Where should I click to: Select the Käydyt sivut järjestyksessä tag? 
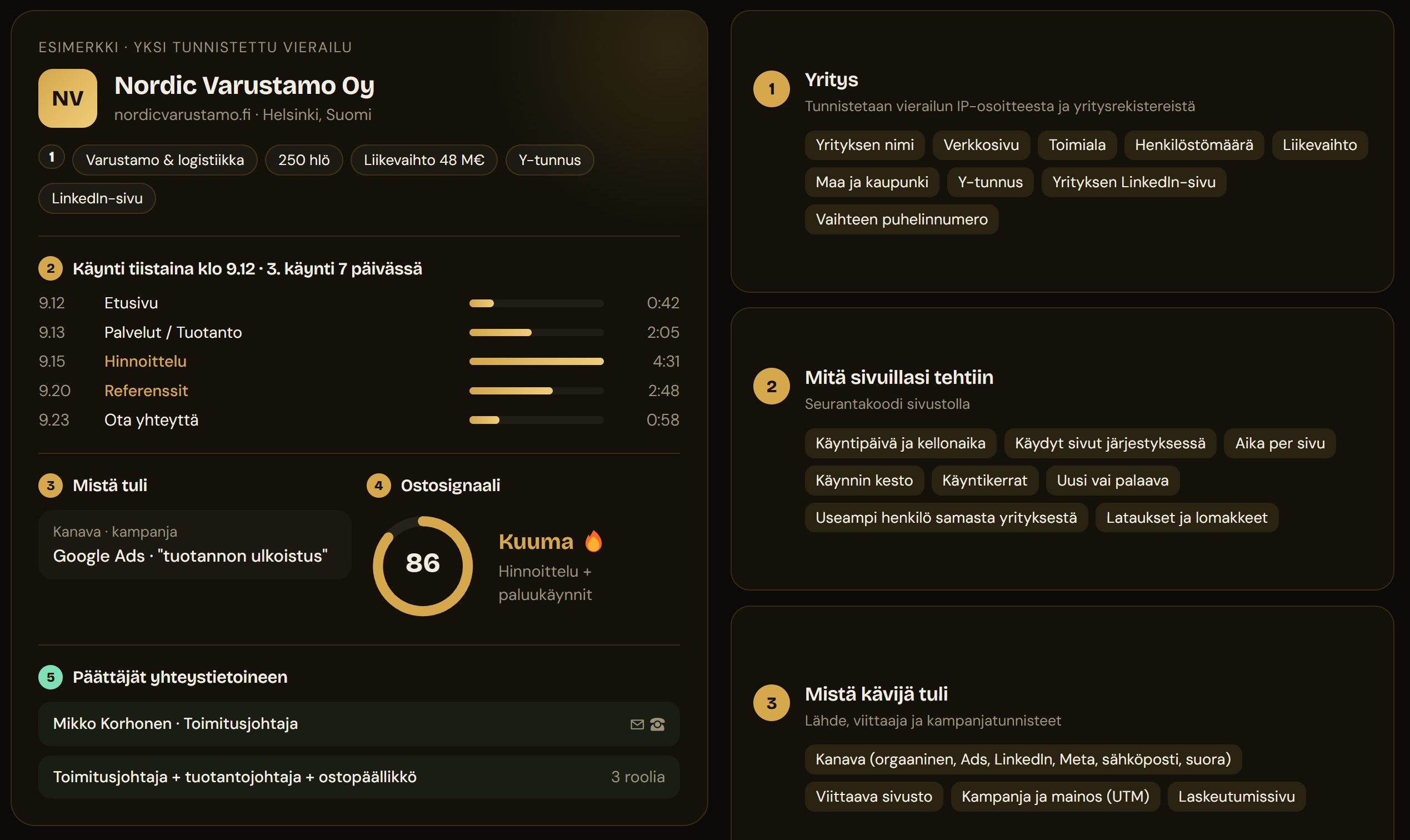1110,443
